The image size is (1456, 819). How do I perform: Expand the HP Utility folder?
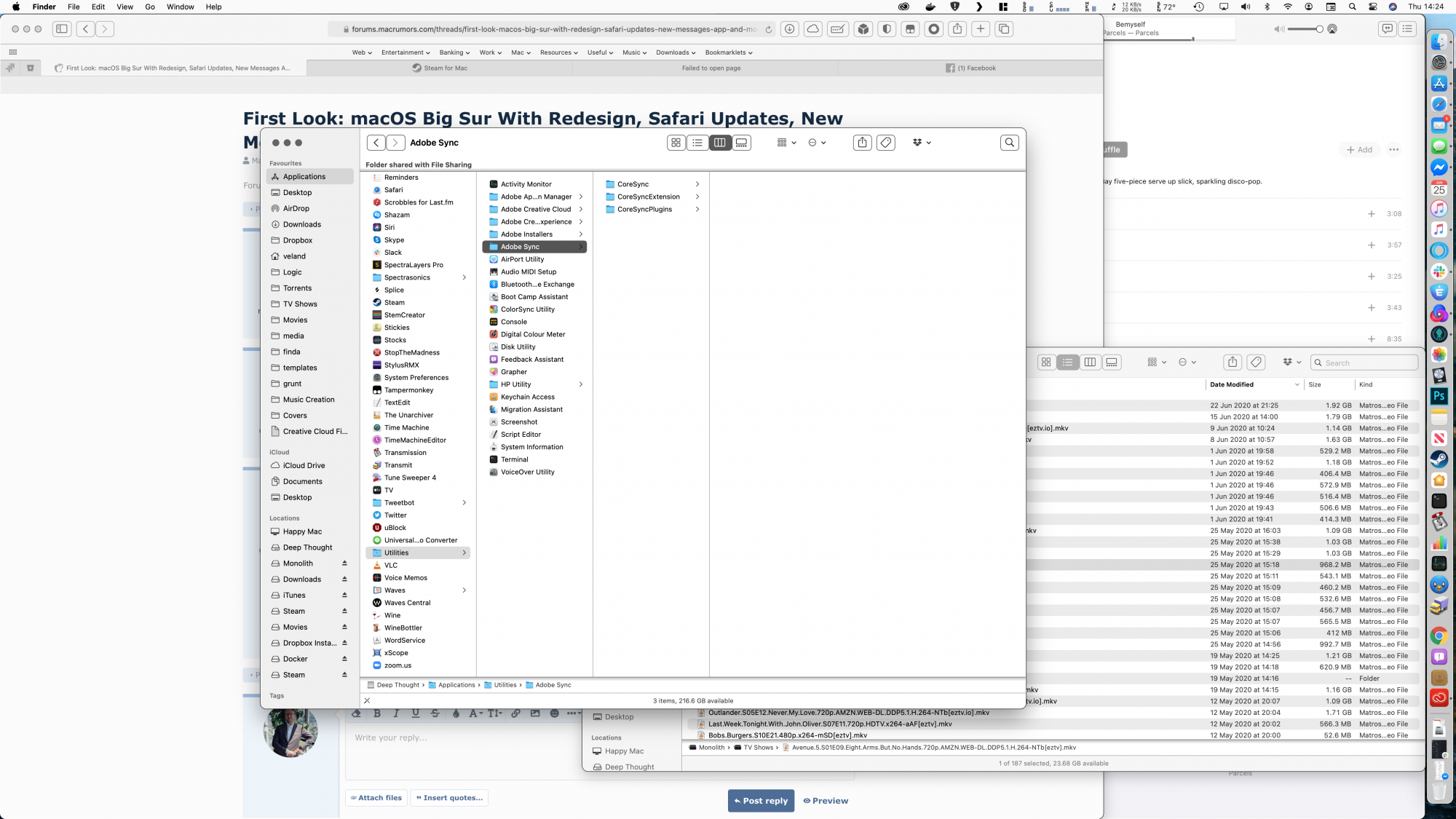(581, 384)
